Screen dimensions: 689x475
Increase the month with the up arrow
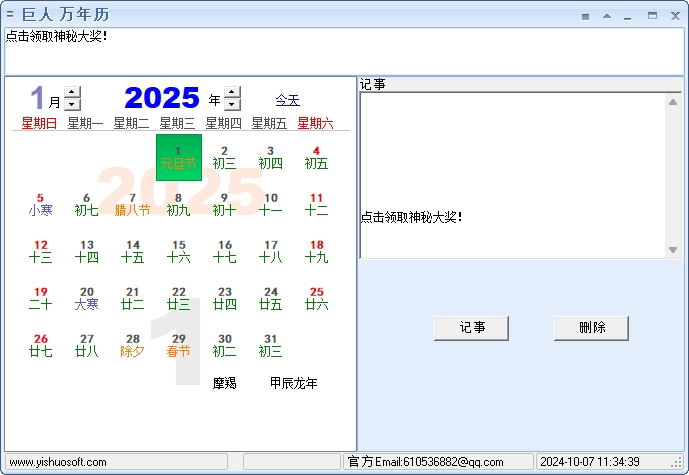pyautogui.click(x=73, y=92)
